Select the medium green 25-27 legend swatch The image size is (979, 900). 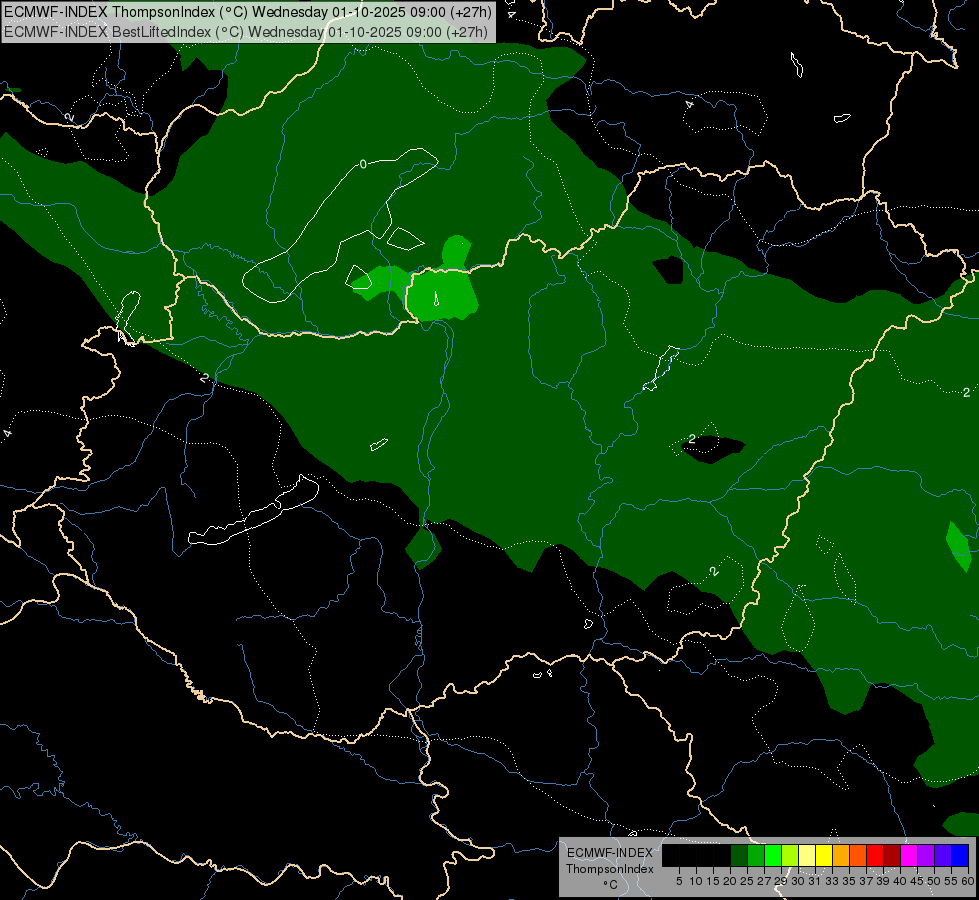(x=756, y=855)
